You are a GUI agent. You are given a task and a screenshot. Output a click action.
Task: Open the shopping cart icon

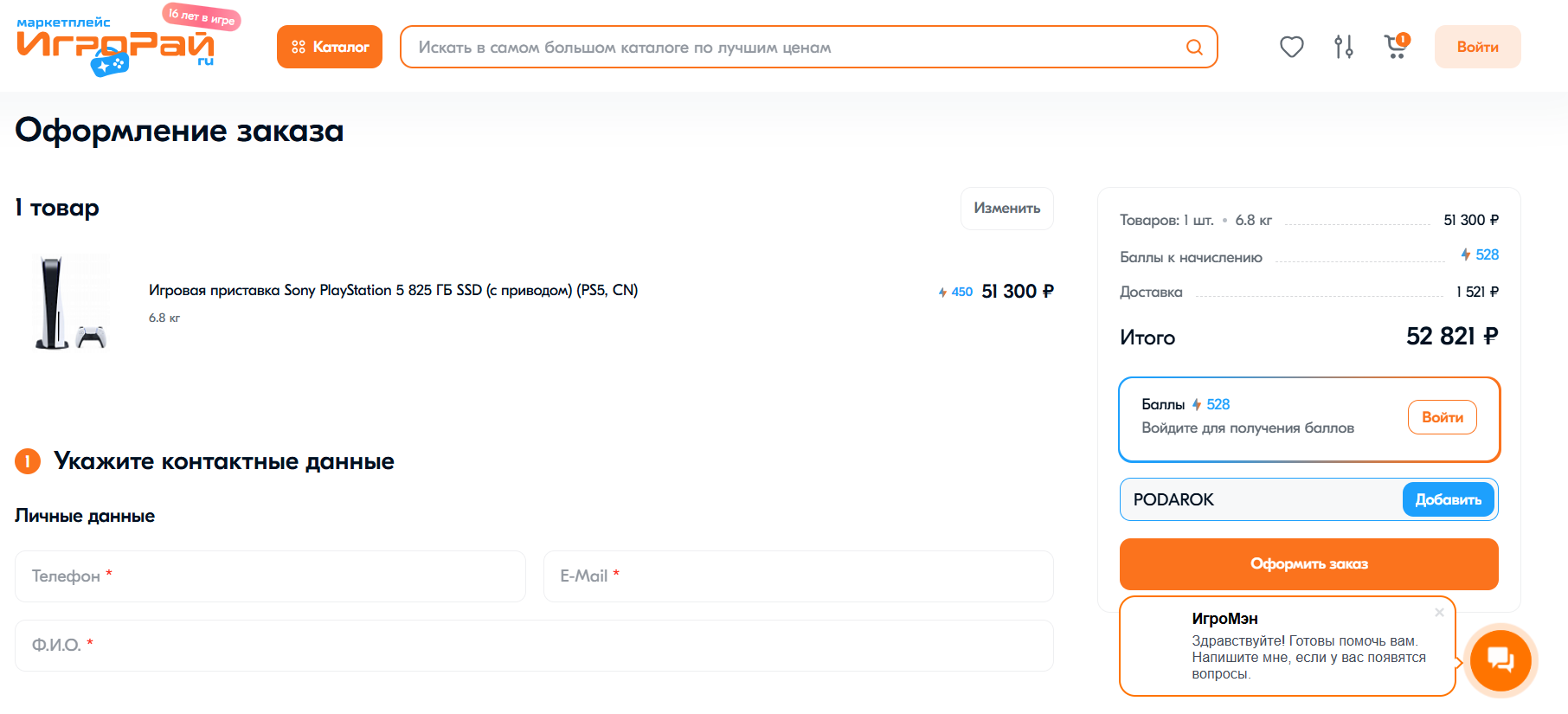click(x=1395, y=47)
